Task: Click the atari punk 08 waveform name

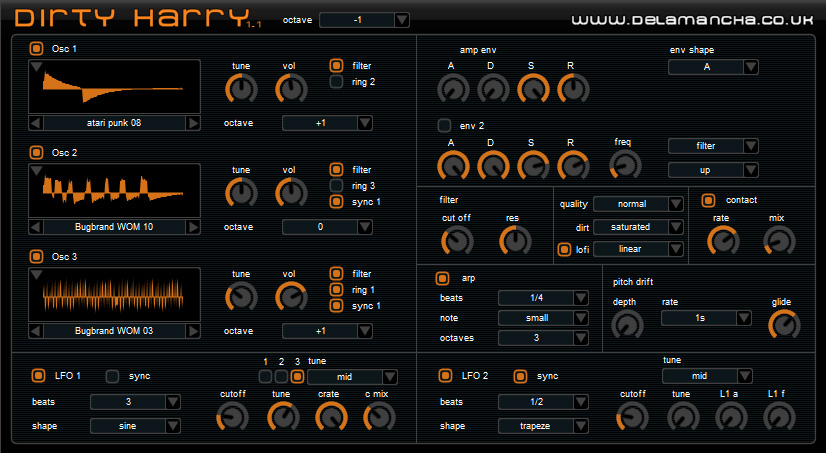Action: coord(114,123)
